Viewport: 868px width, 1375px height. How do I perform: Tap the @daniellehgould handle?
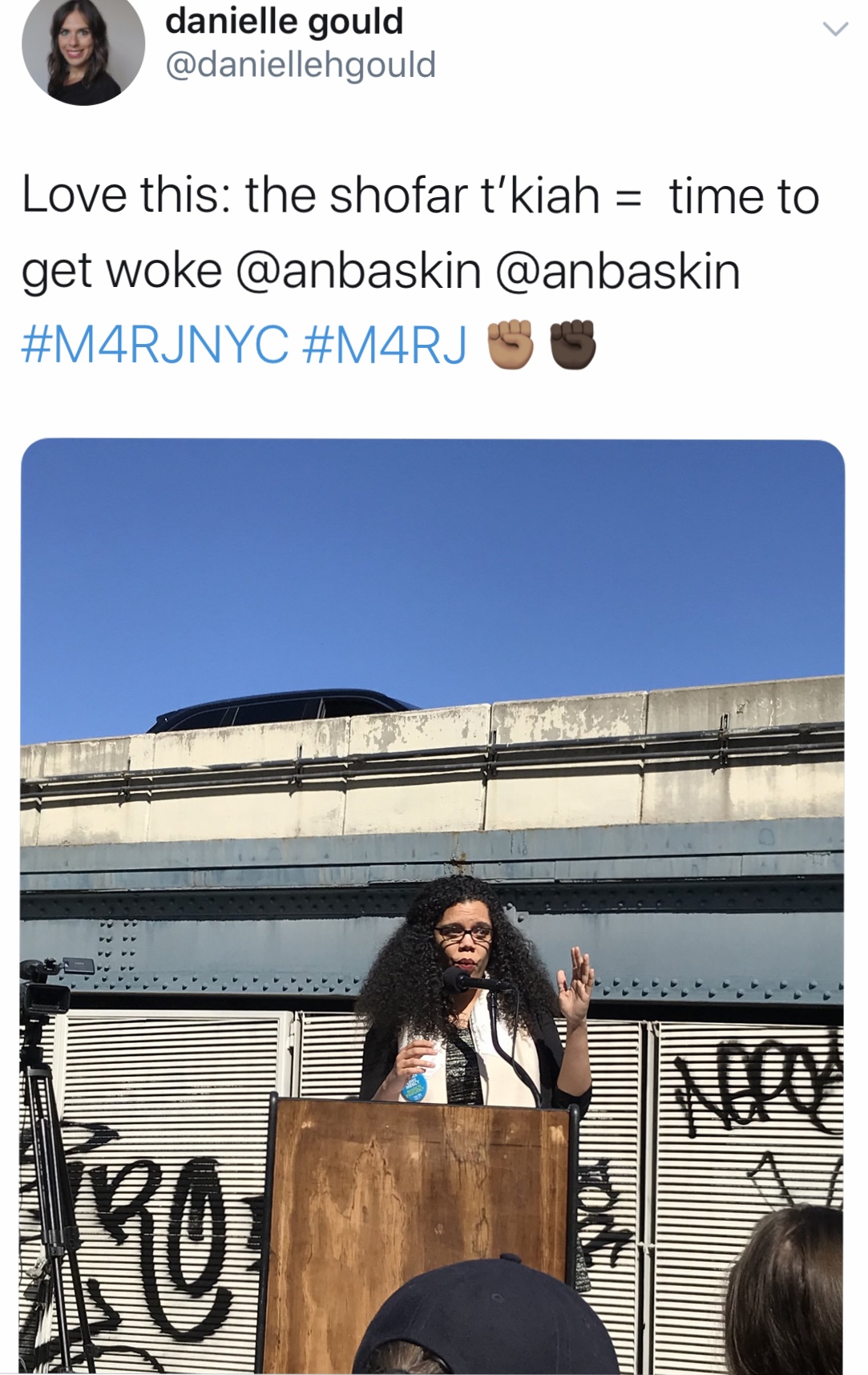(301, 64)
